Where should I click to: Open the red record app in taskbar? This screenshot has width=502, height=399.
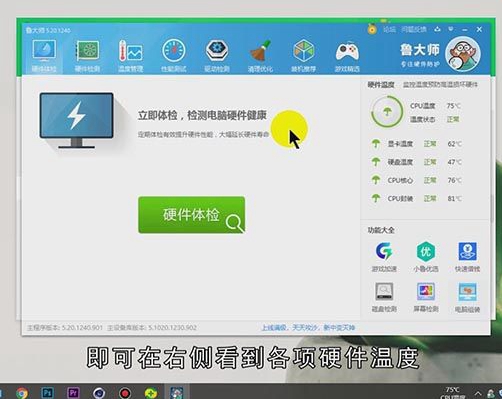[x=125, y=393]
